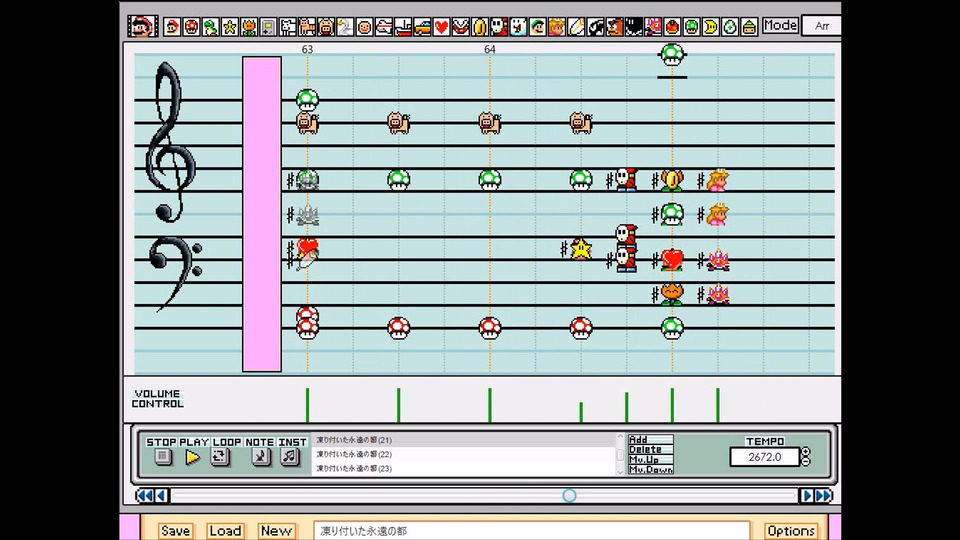
Task: Click the tempo value field
Action: (764, 457)
